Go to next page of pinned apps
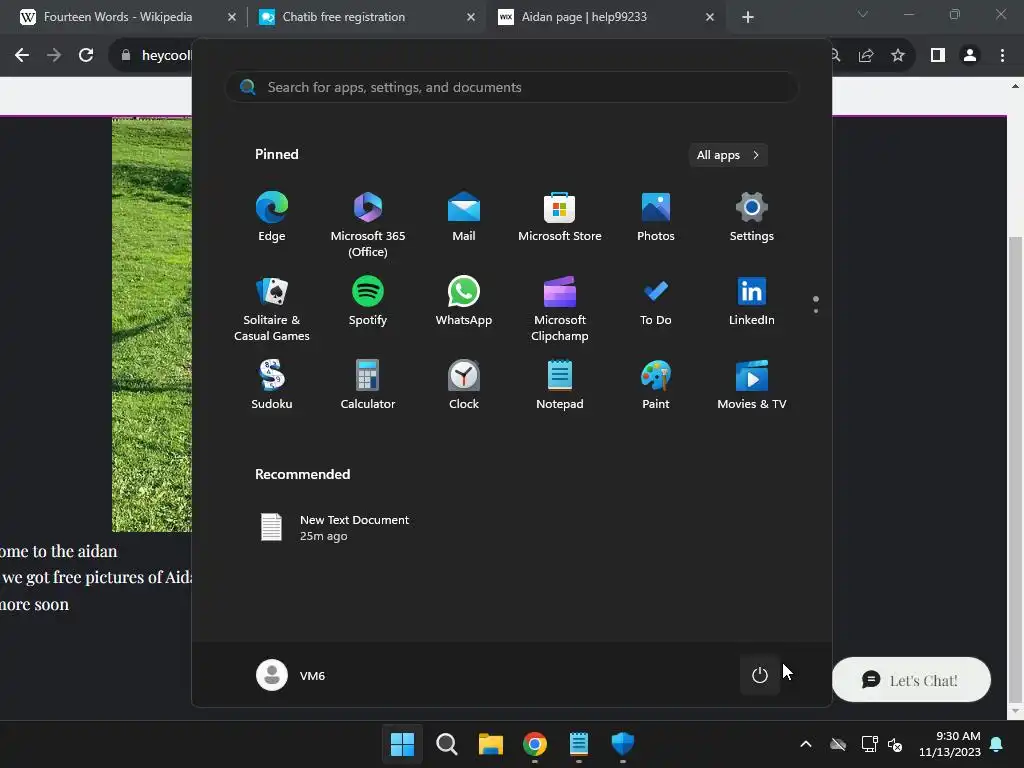Screen dimensions: 1024x768 coord(816,311)
